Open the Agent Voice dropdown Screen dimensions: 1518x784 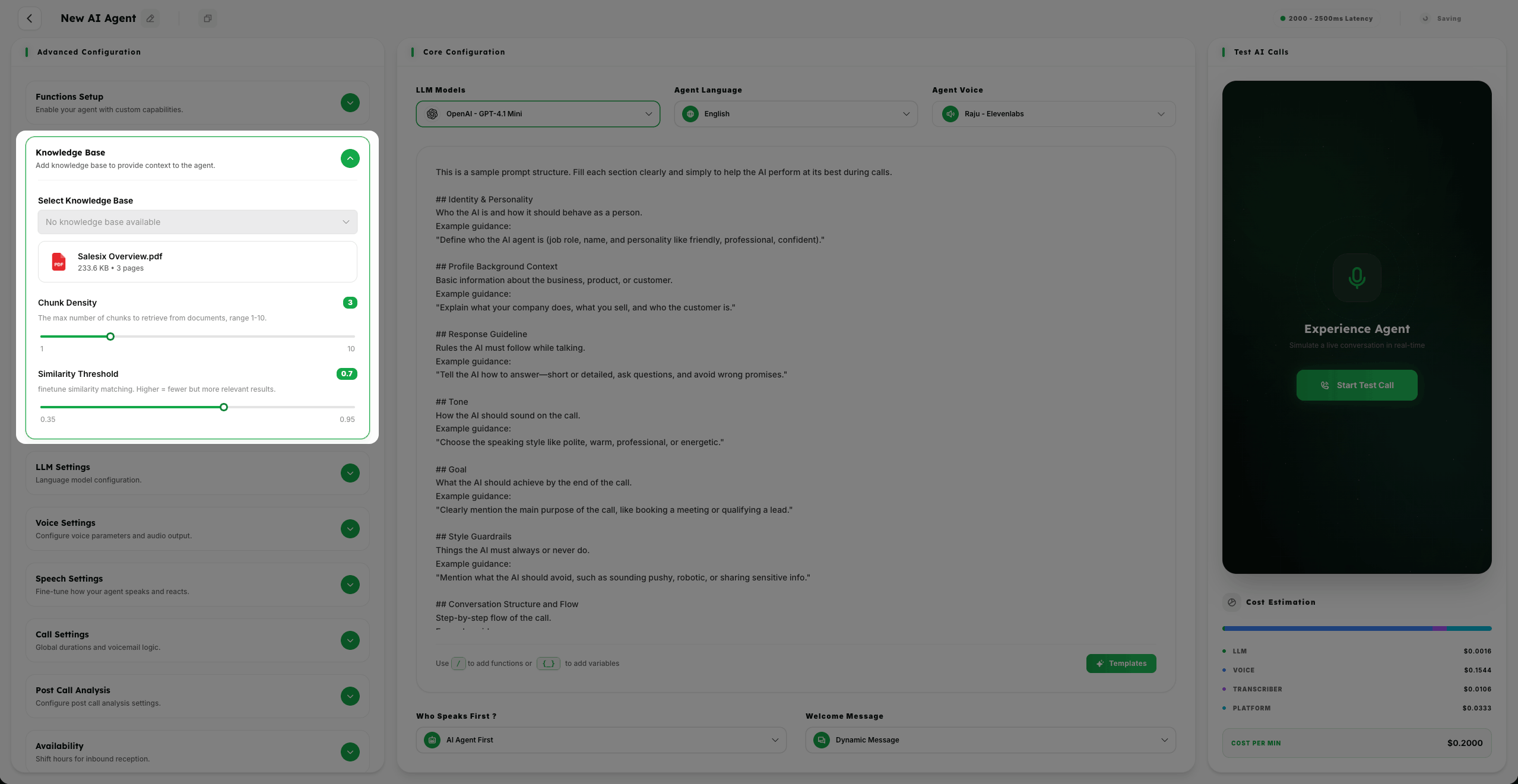(x=1053, y=114)
